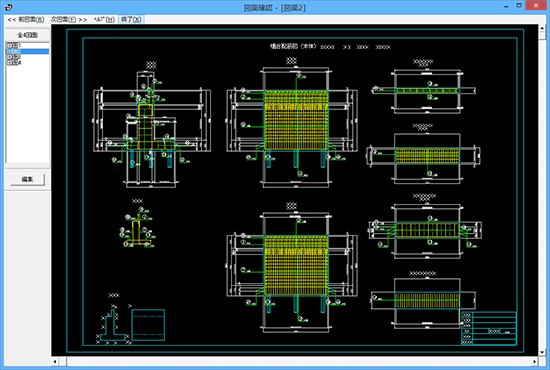Open the ヘルプ(H) help menu
This screenshot has height=370, width=550.
[x=104, y=19]
